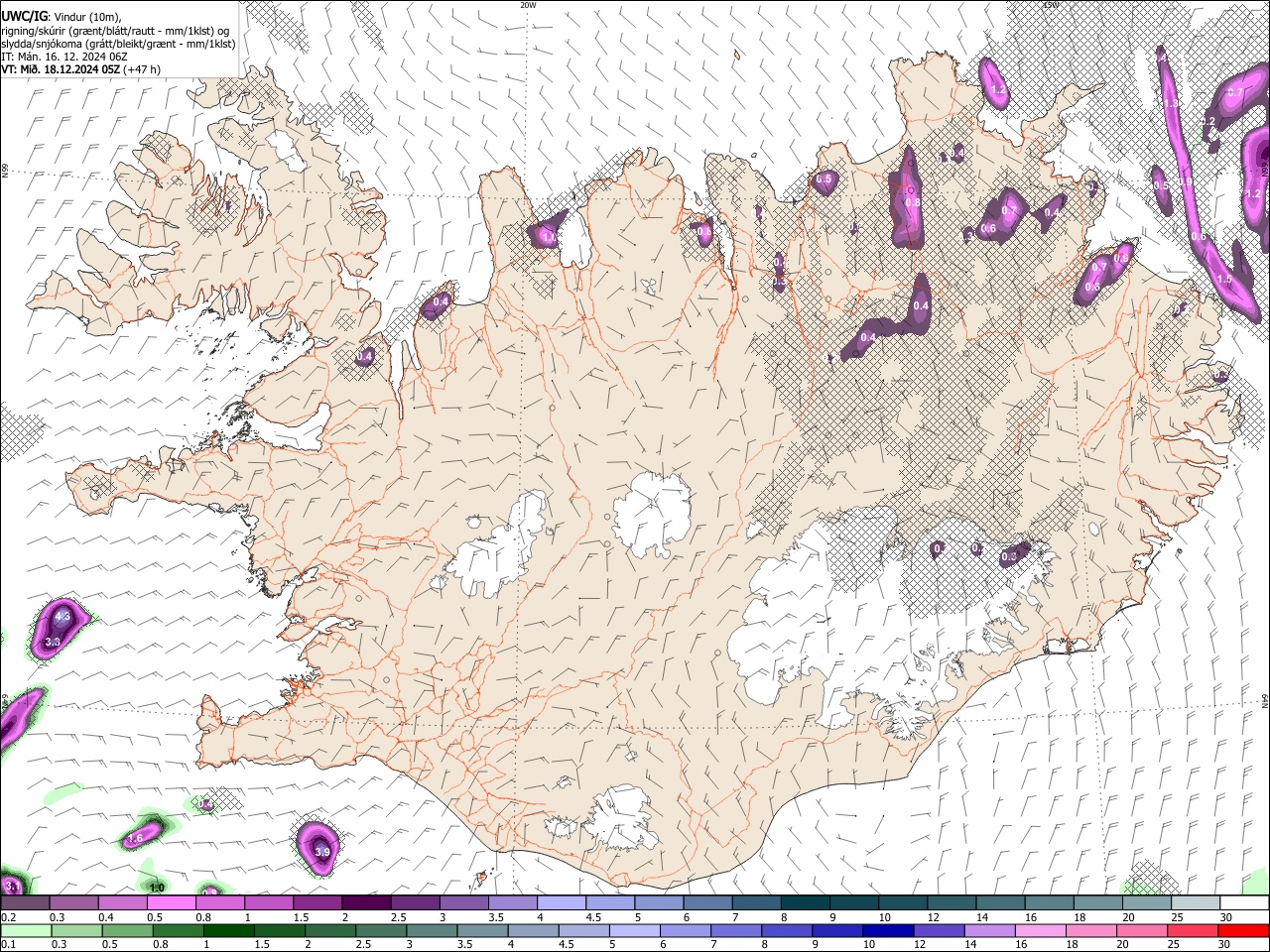Pick the 0.2 swatch in the upper legend row
This screenshot has width=1270, height=952.
(26, 902)
